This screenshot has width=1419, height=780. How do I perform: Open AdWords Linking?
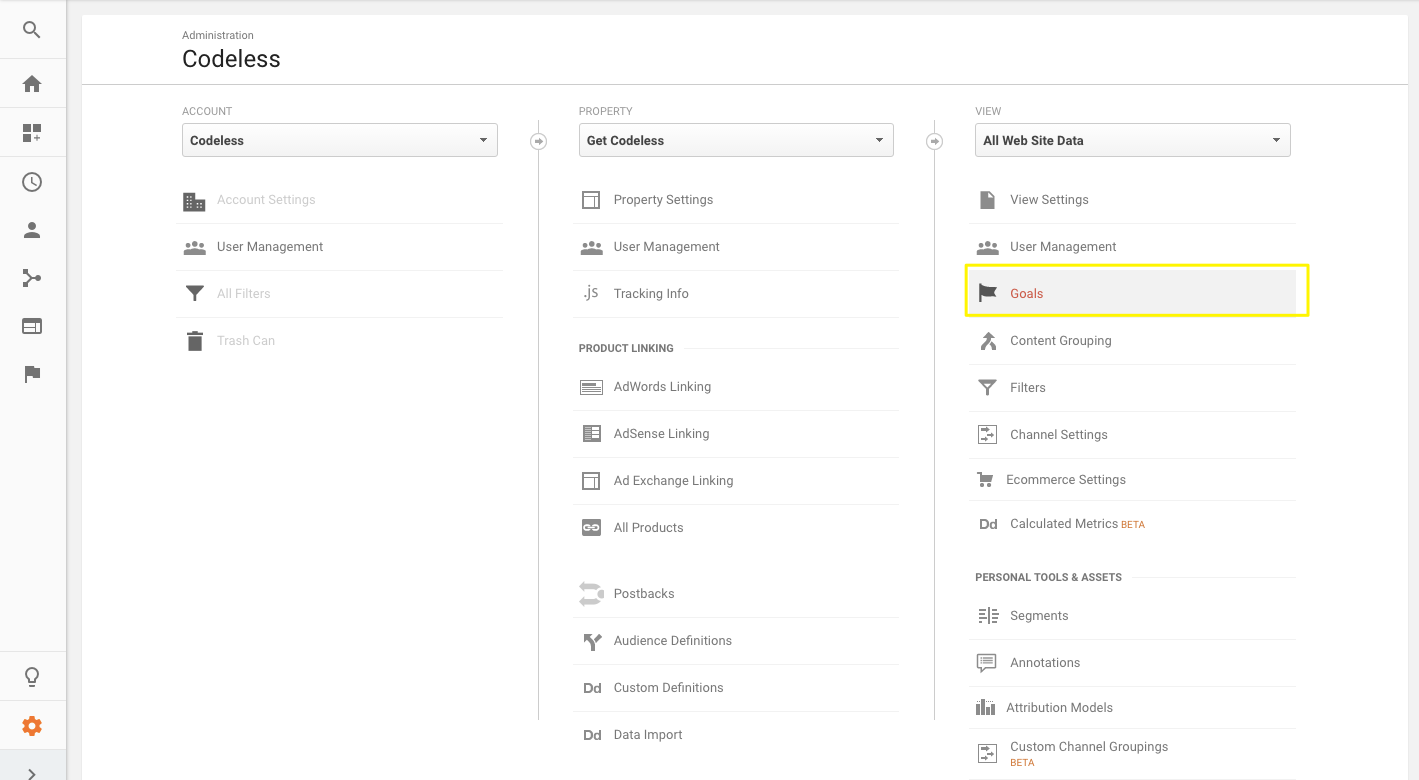click(662, 387)
